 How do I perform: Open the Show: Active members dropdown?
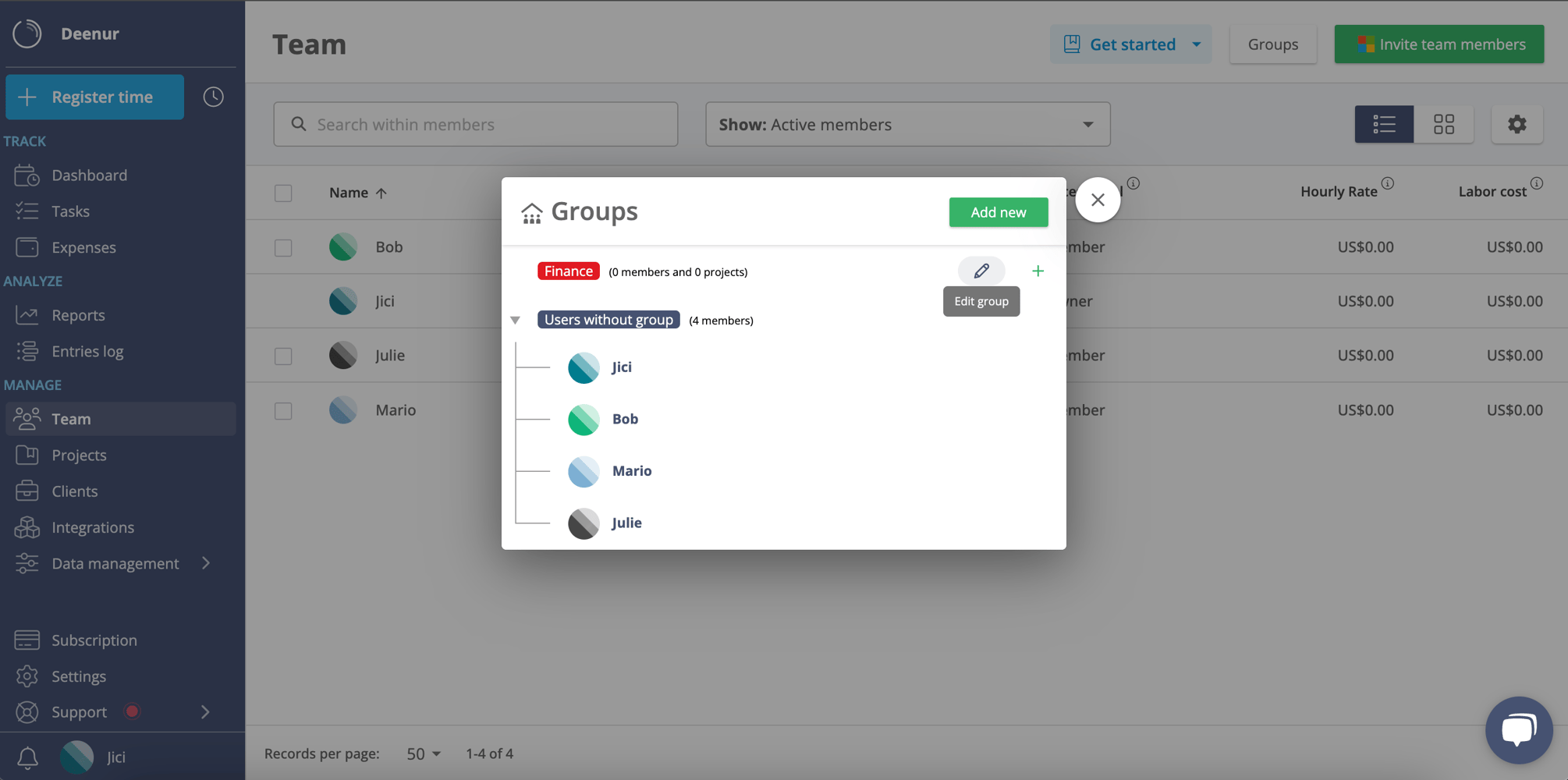tap(907, 124)
